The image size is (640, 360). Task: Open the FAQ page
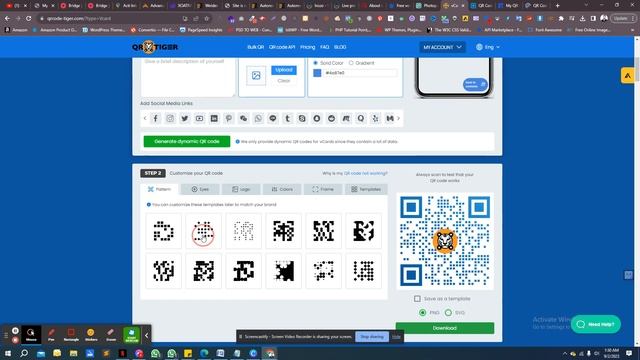(x=324, y=47)
